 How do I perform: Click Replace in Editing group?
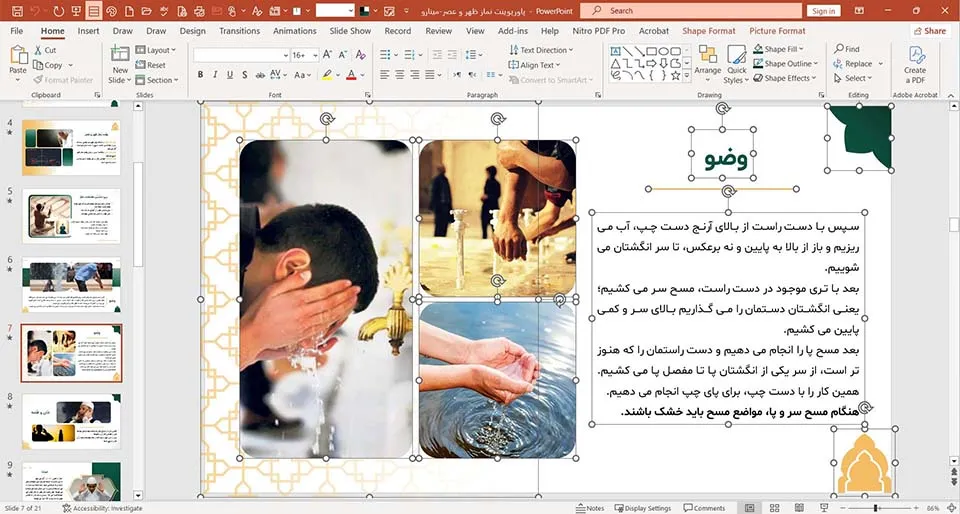coord(852,64)
